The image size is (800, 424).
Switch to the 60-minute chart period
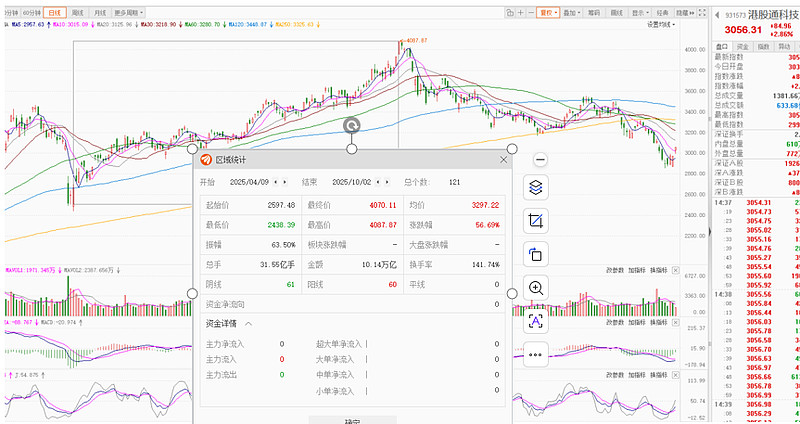click(32, 13)
